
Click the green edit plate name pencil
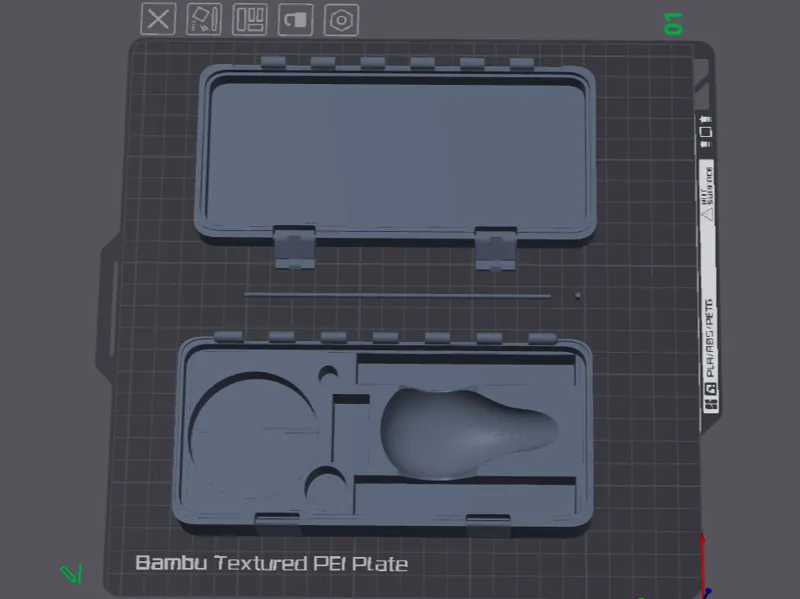click(x=71, y=573)
